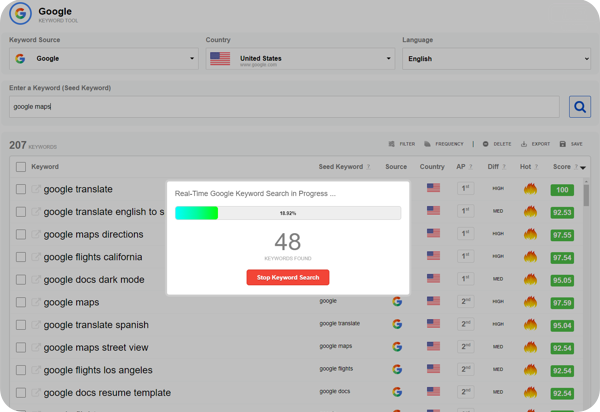Click the search progress bar

click(288, 213)
